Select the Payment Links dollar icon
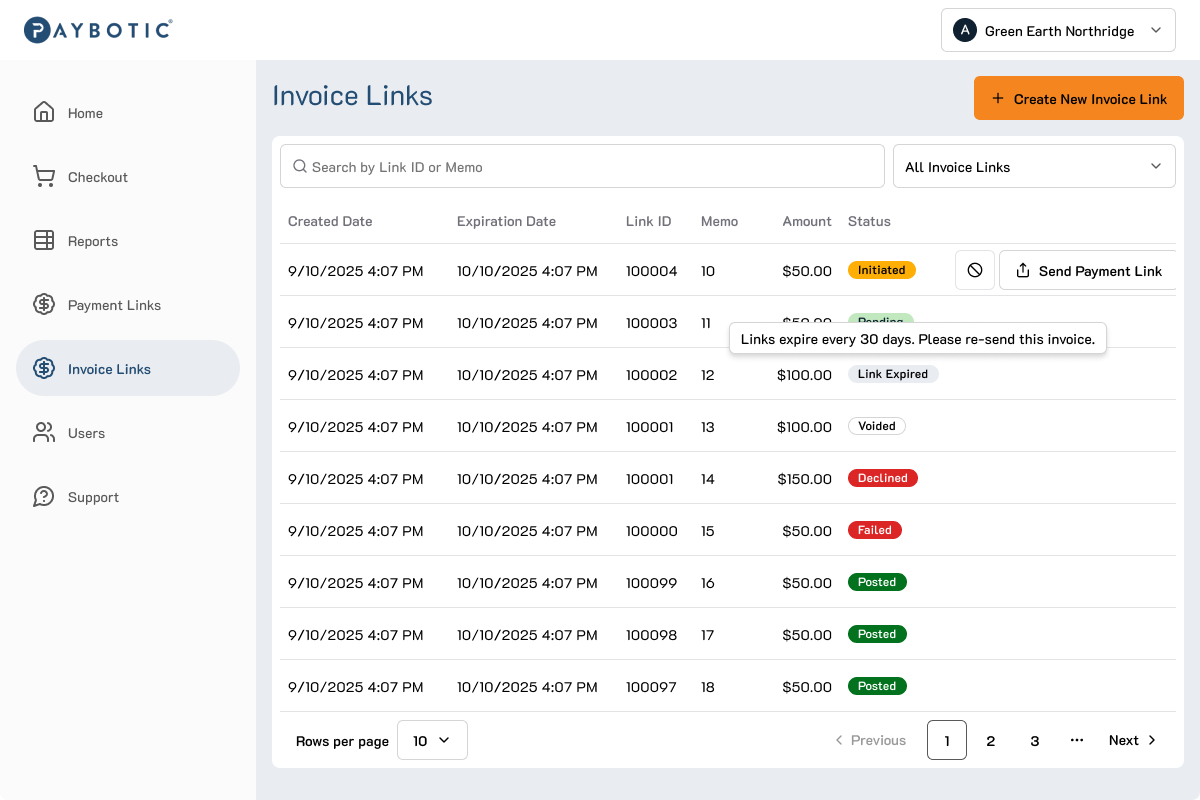 click(x=44, y=305)
